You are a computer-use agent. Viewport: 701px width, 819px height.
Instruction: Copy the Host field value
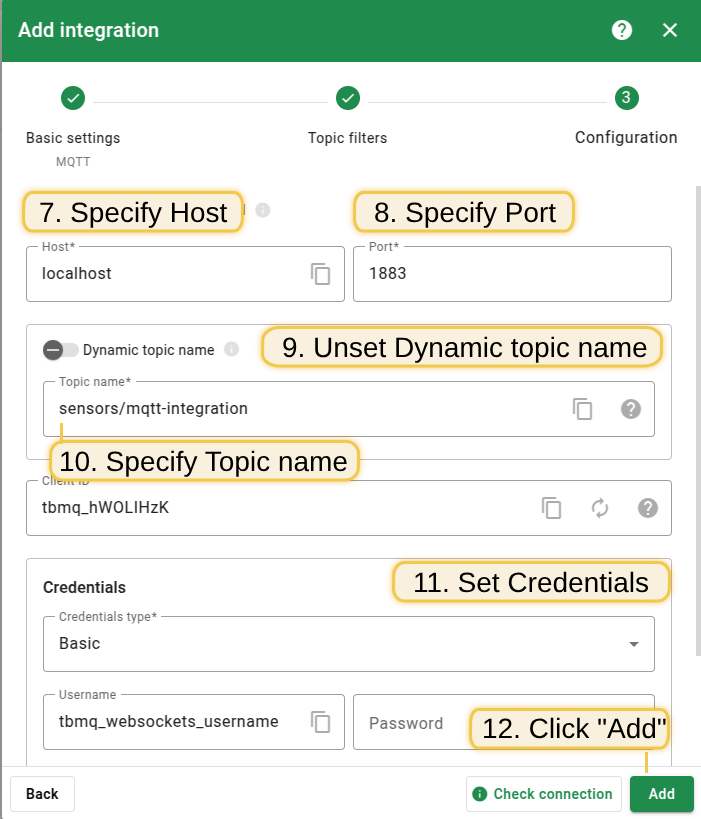click(320, 274)
